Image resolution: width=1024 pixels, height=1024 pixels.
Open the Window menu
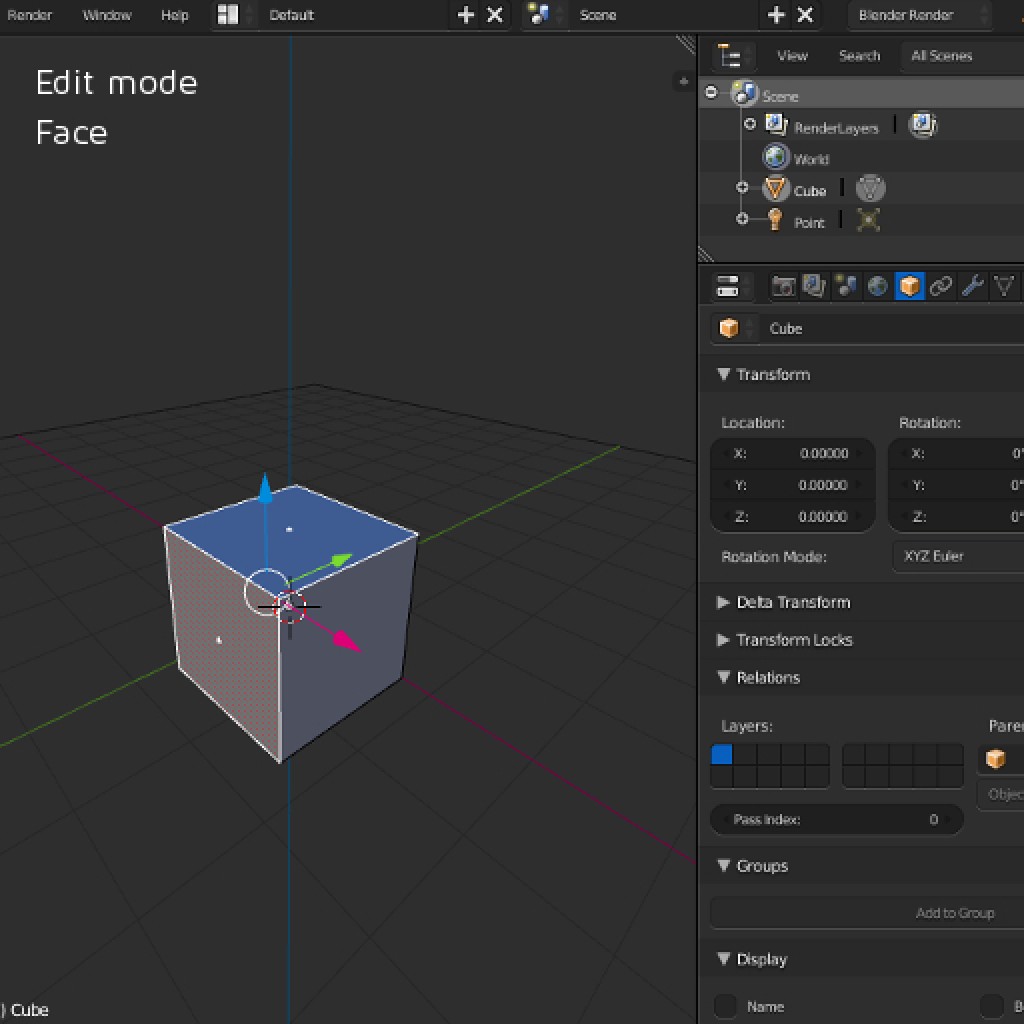(106, 15)
